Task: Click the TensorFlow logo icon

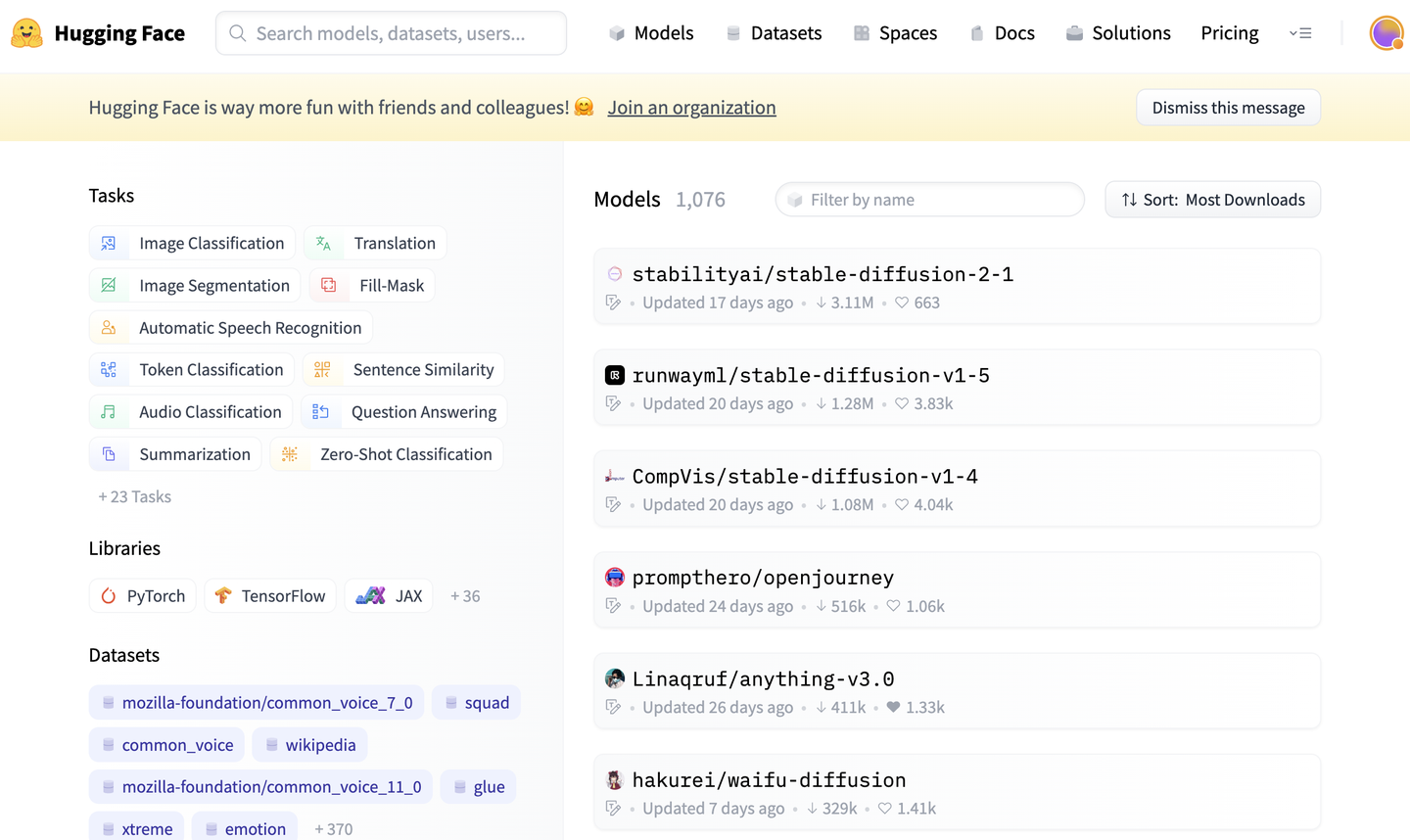Action: [223, 595]
